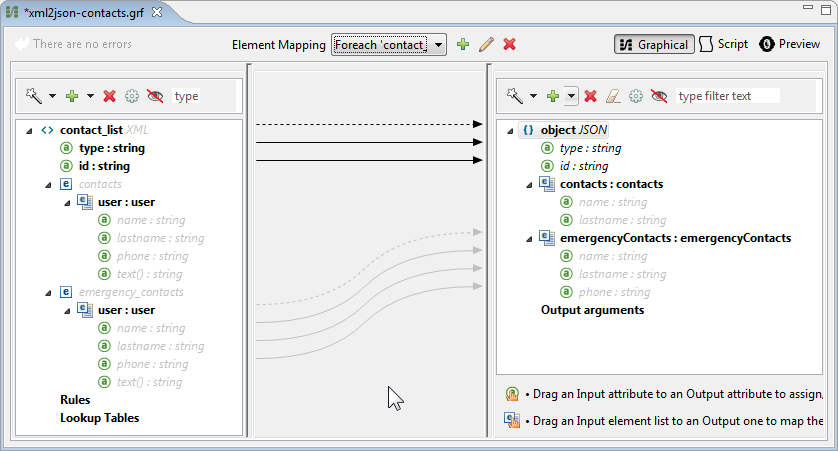This screenshot has height=451, width=838.
Task: Click the edit mapping pencil icon
Action: tap(486, 44)
